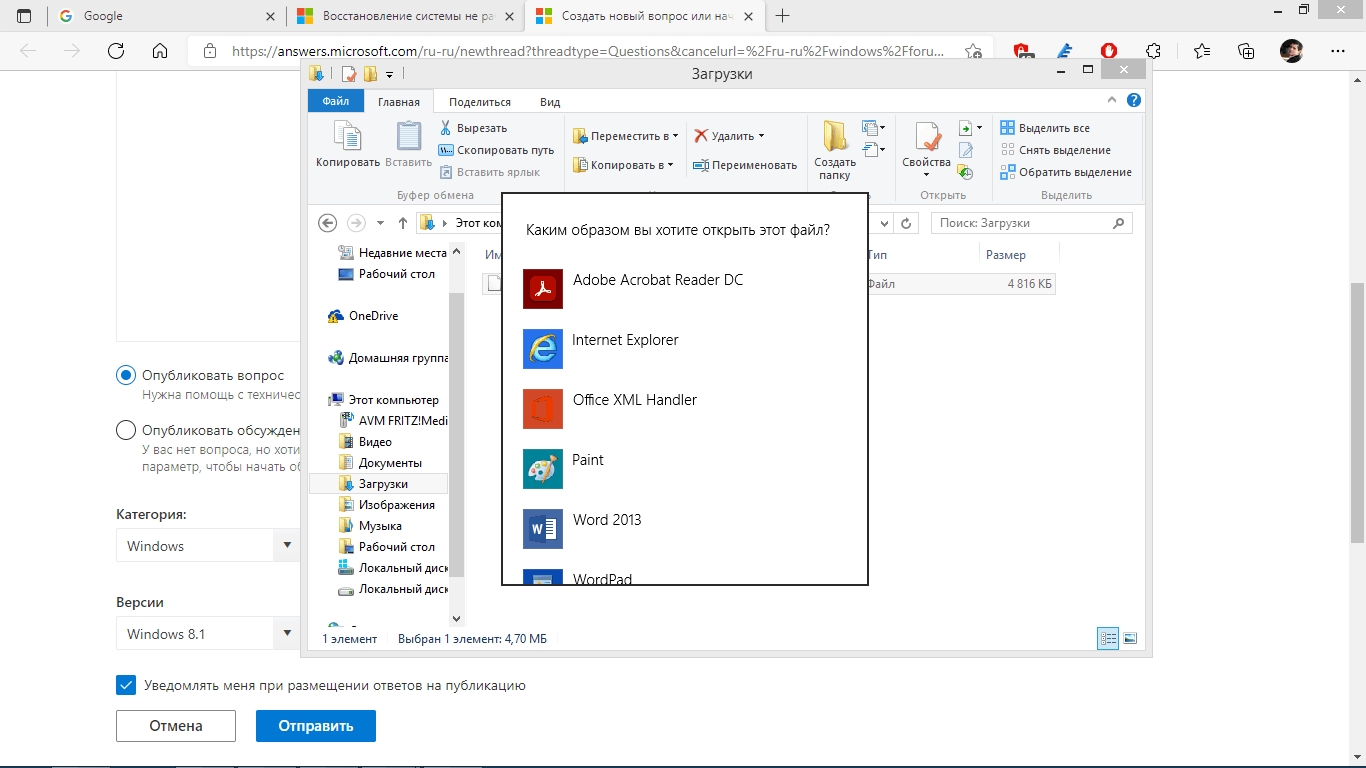This screenshot has height=768, width=1366.
Task: Open quick access toolbar customize arrow
Action: tap(390, 74)
